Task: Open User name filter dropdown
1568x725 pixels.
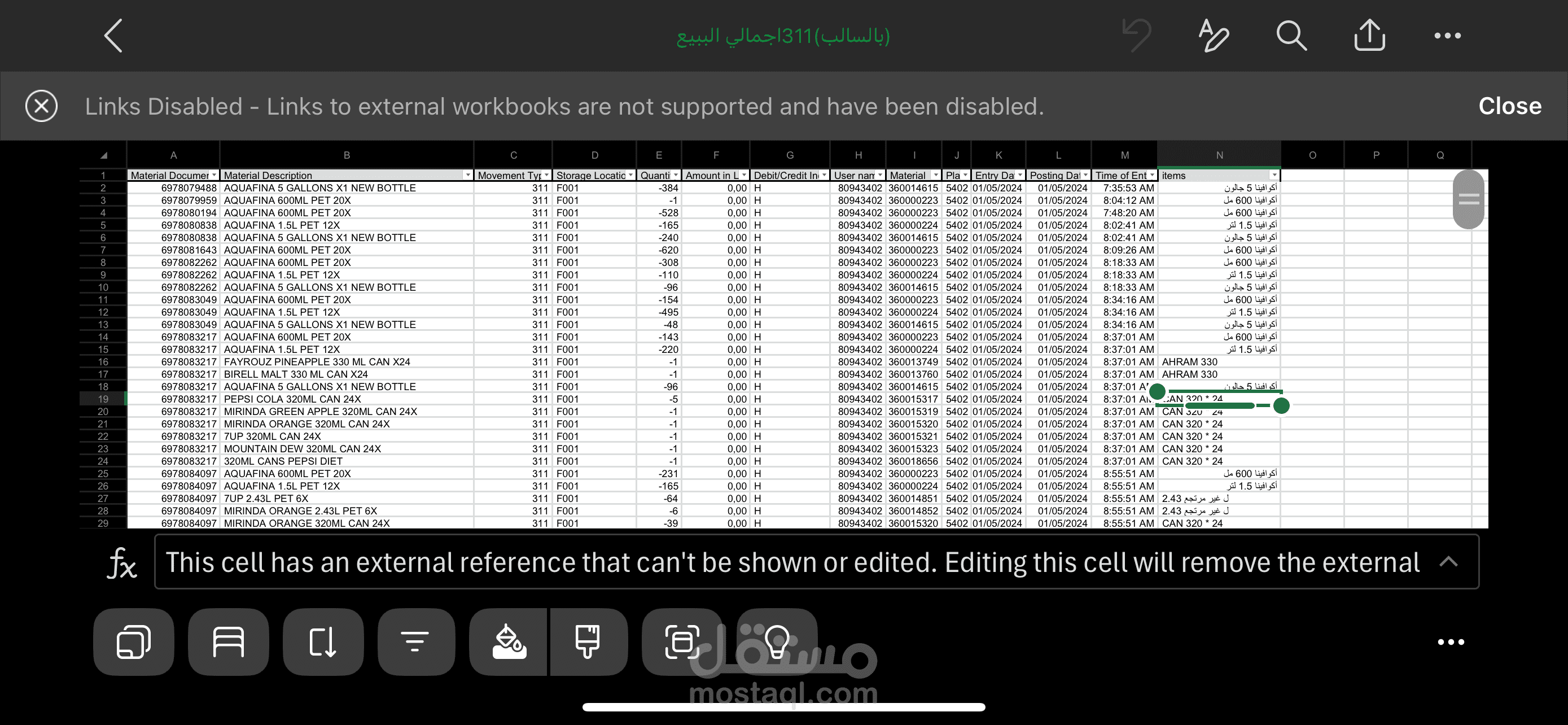Action: coord(879,175)
